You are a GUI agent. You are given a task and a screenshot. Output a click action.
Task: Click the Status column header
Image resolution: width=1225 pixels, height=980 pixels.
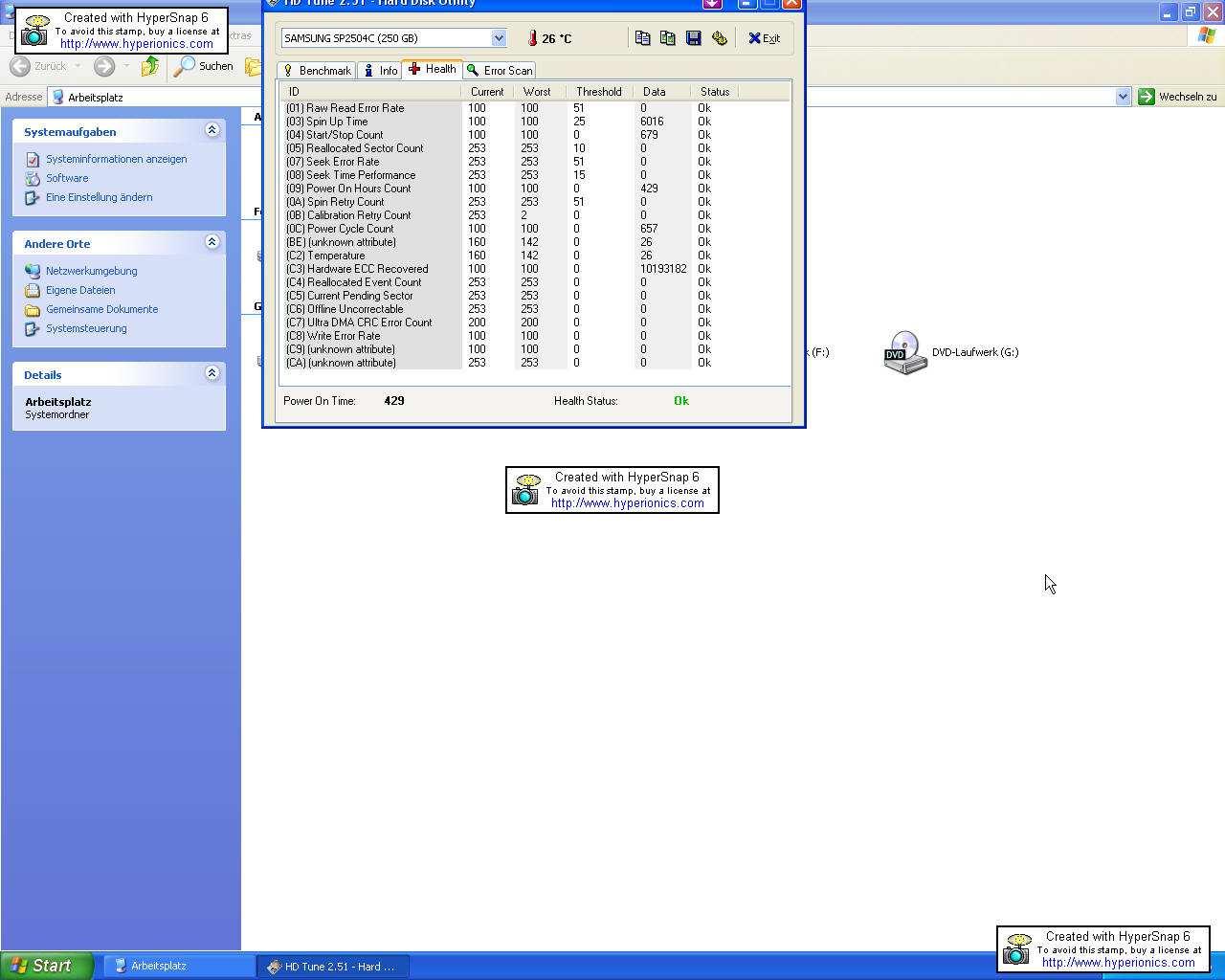pyautogui.click(x=715, y=92)
